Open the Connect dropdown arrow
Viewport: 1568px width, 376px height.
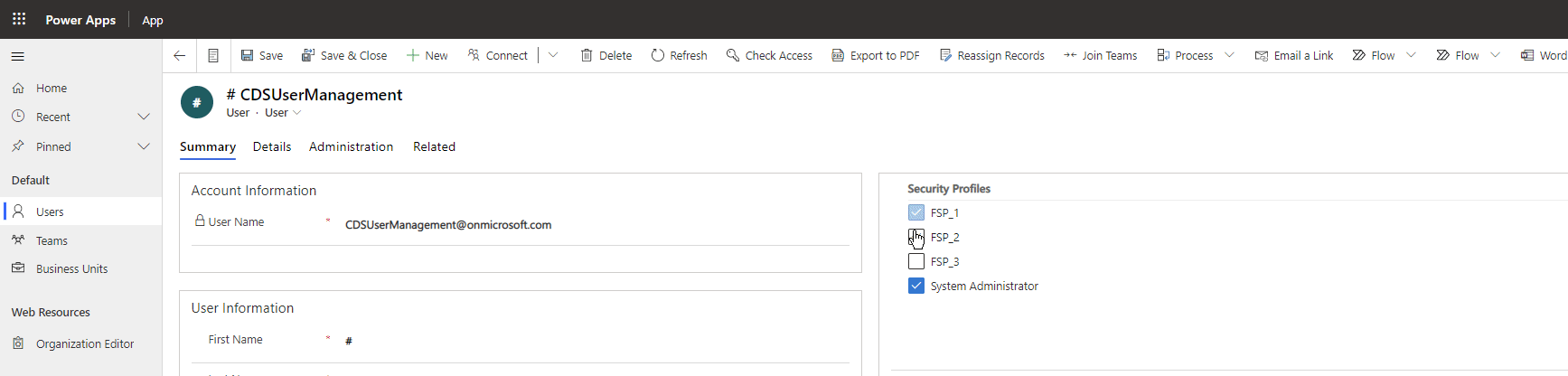tap(553, 55)
